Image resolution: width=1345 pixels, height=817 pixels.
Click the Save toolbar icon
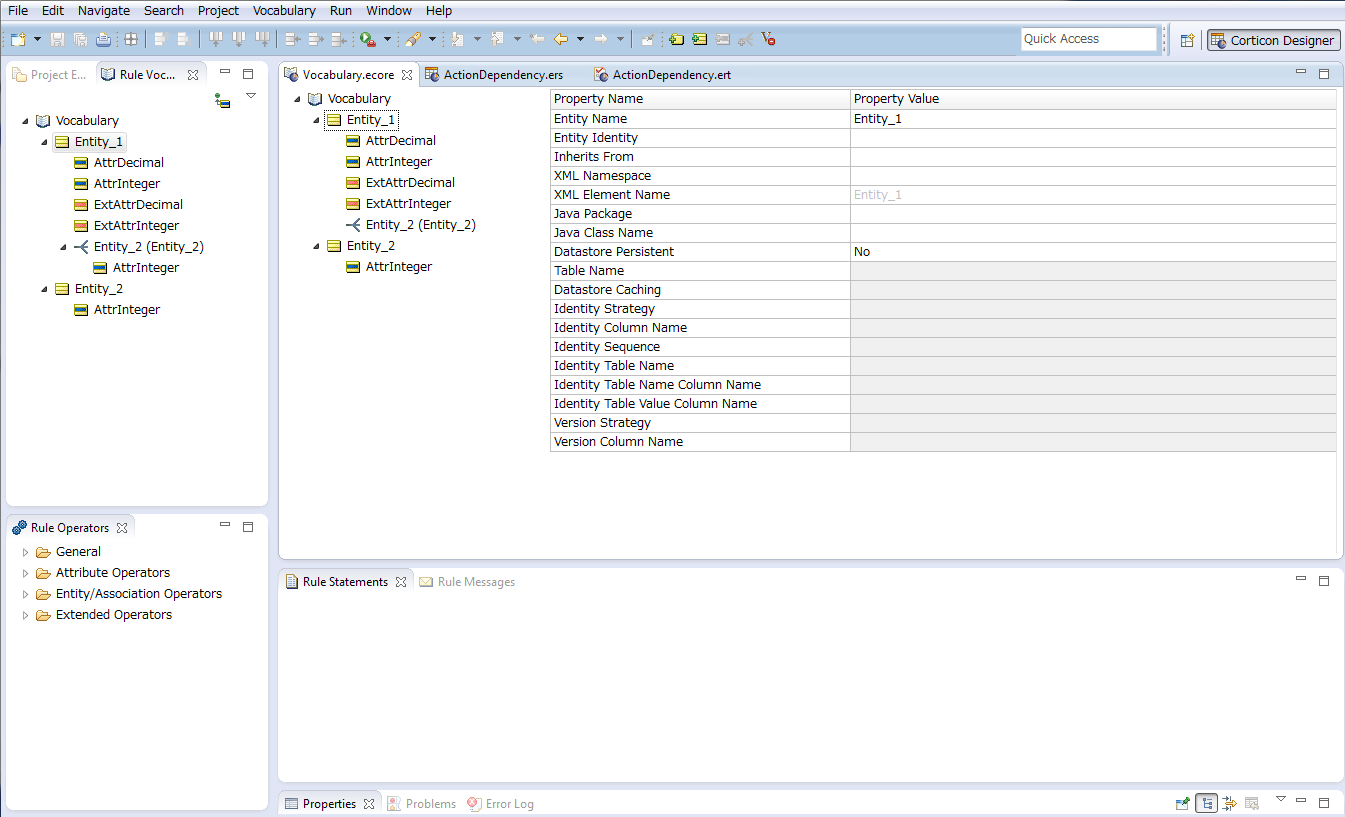click(57, 39)
